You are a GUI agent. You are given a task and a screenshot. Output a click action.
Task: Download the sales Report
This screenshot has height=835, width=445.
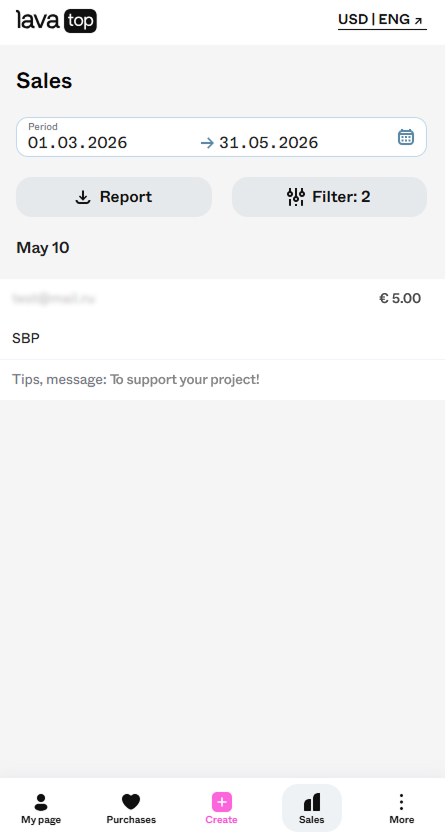pos(114,197)
